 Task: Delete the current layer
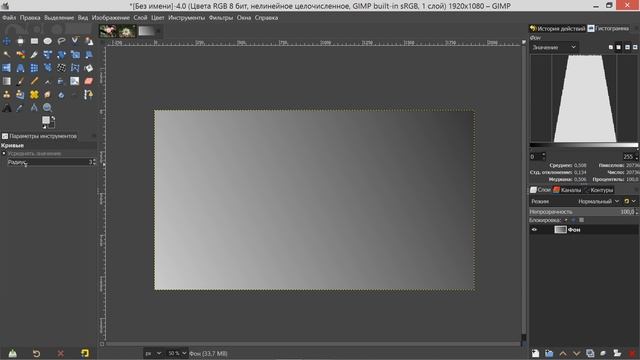632,353
